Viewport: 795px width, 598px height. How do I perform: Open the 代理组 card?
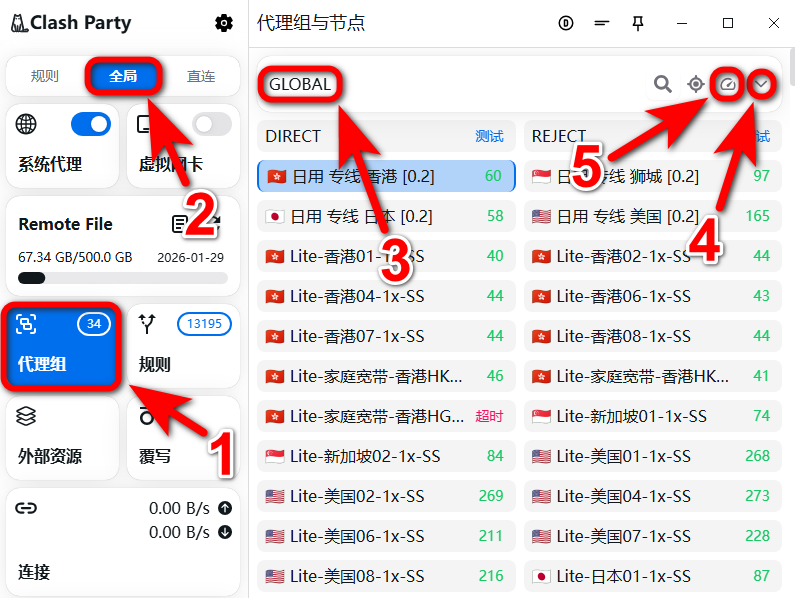click(62, 347)
